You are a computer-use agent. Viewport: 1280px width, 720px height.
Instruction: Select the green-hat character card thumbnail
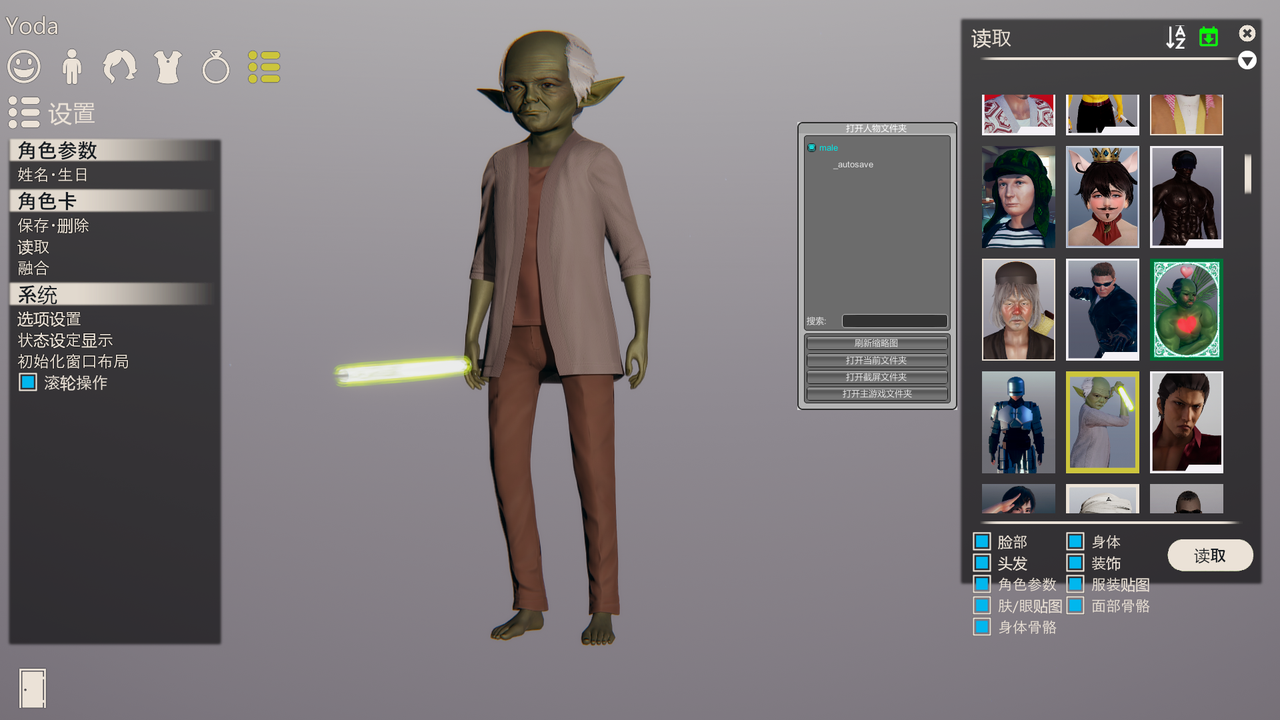[x=1018, y=197]
